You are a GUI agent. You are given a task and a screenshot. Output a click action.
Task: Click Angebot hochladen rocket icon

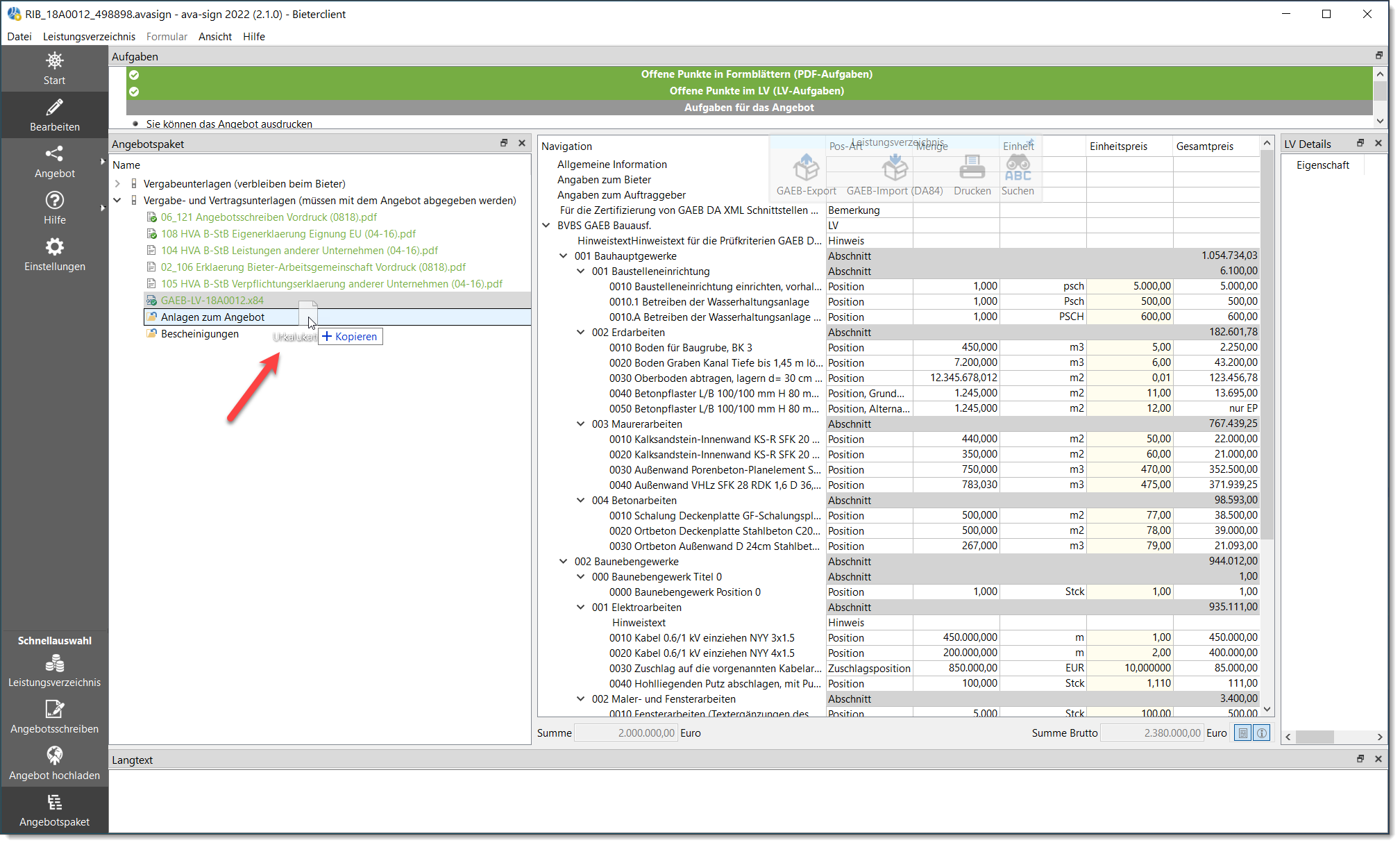coord(54,755)
